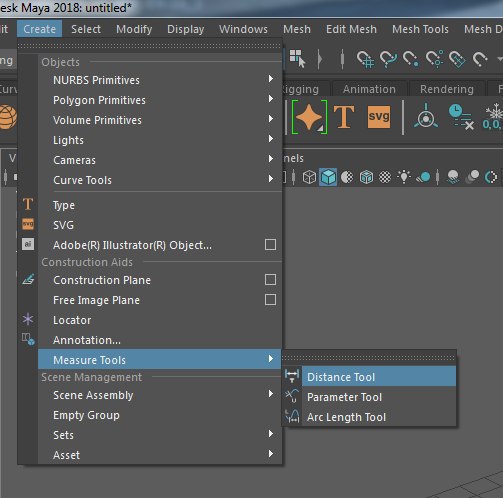Select Free Image Plane menu item

(x=96, y=300)
